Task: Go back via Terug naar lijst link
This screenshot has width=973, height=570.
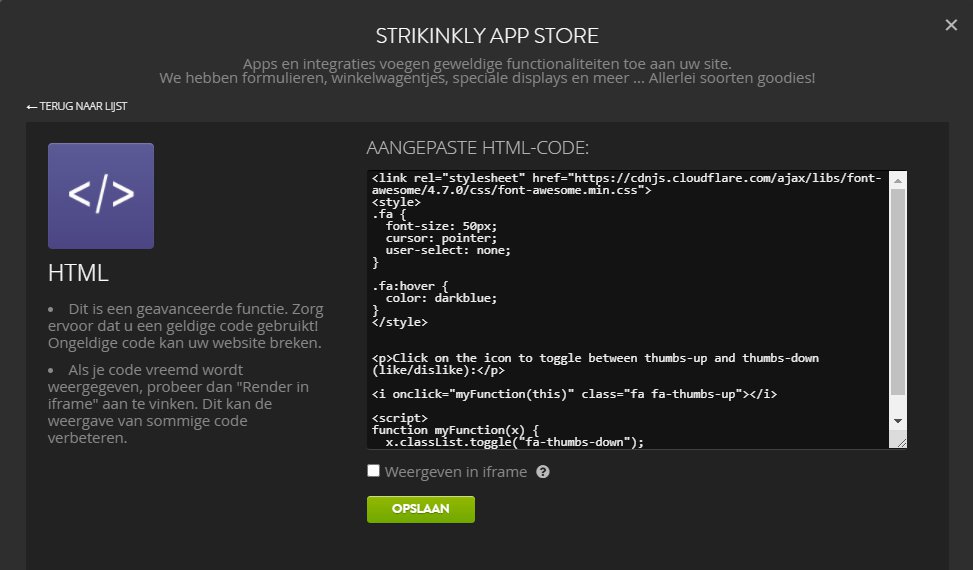Action: coord(77,106)
